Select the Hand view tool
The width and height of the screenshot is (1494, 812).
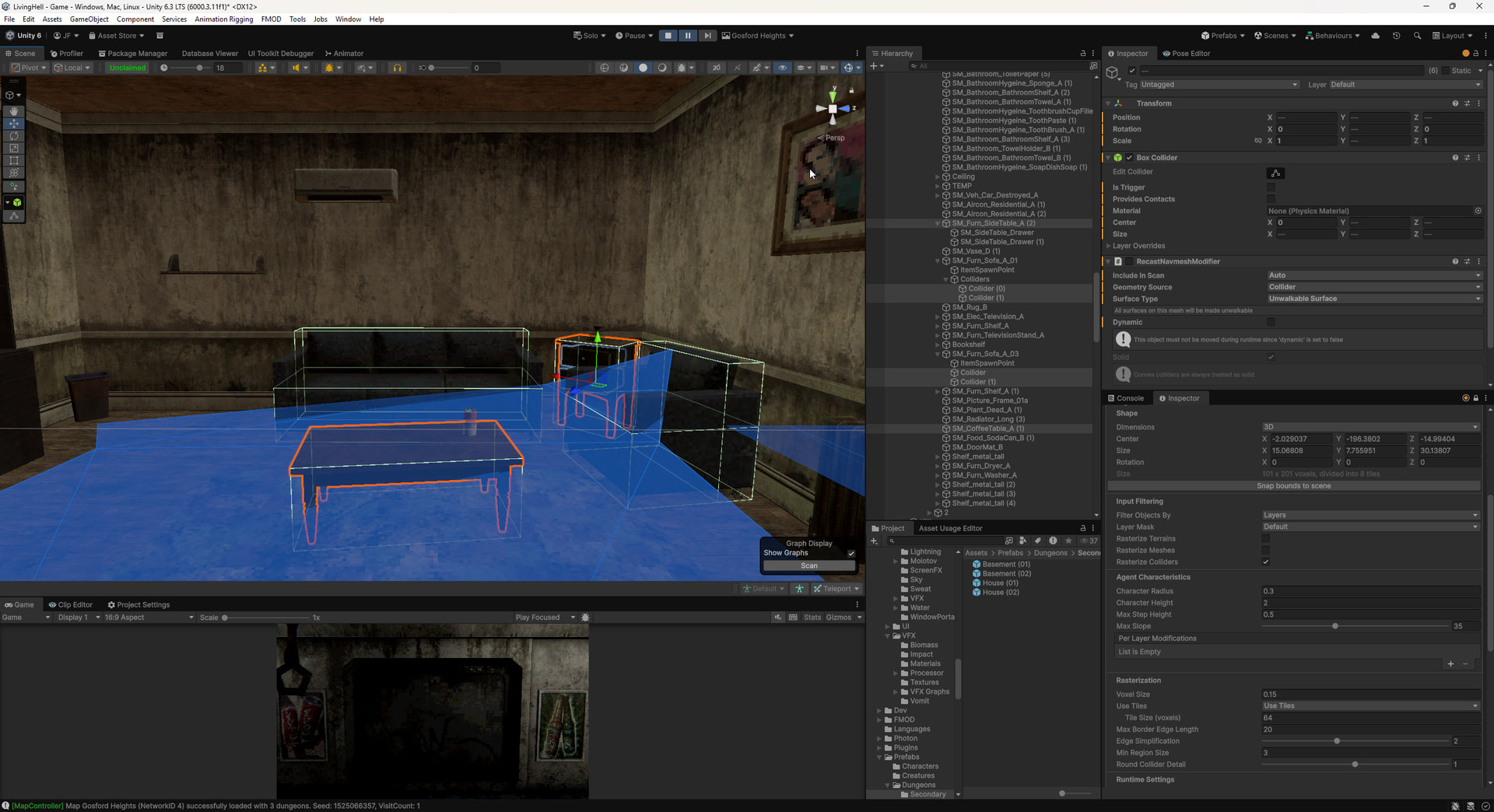[14, 111]
